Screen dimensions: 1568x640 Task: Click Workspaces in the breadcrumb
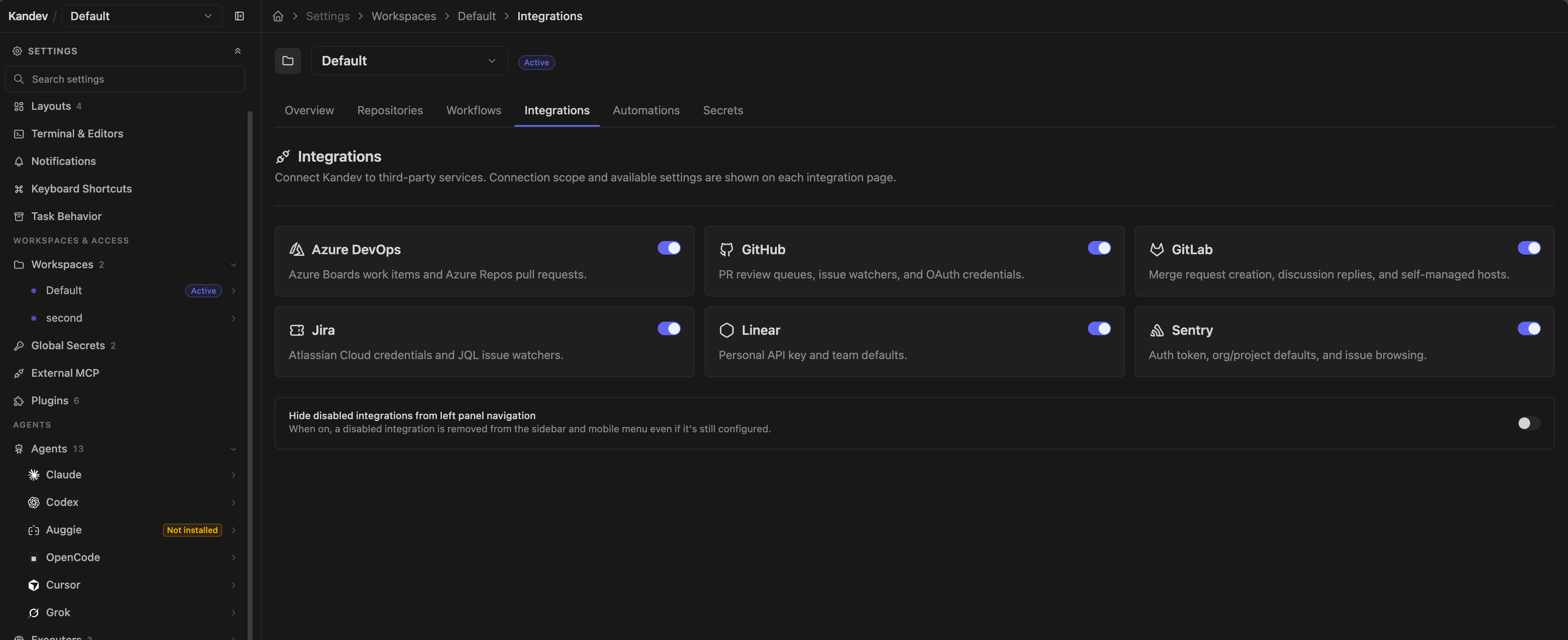pos(404,16)
